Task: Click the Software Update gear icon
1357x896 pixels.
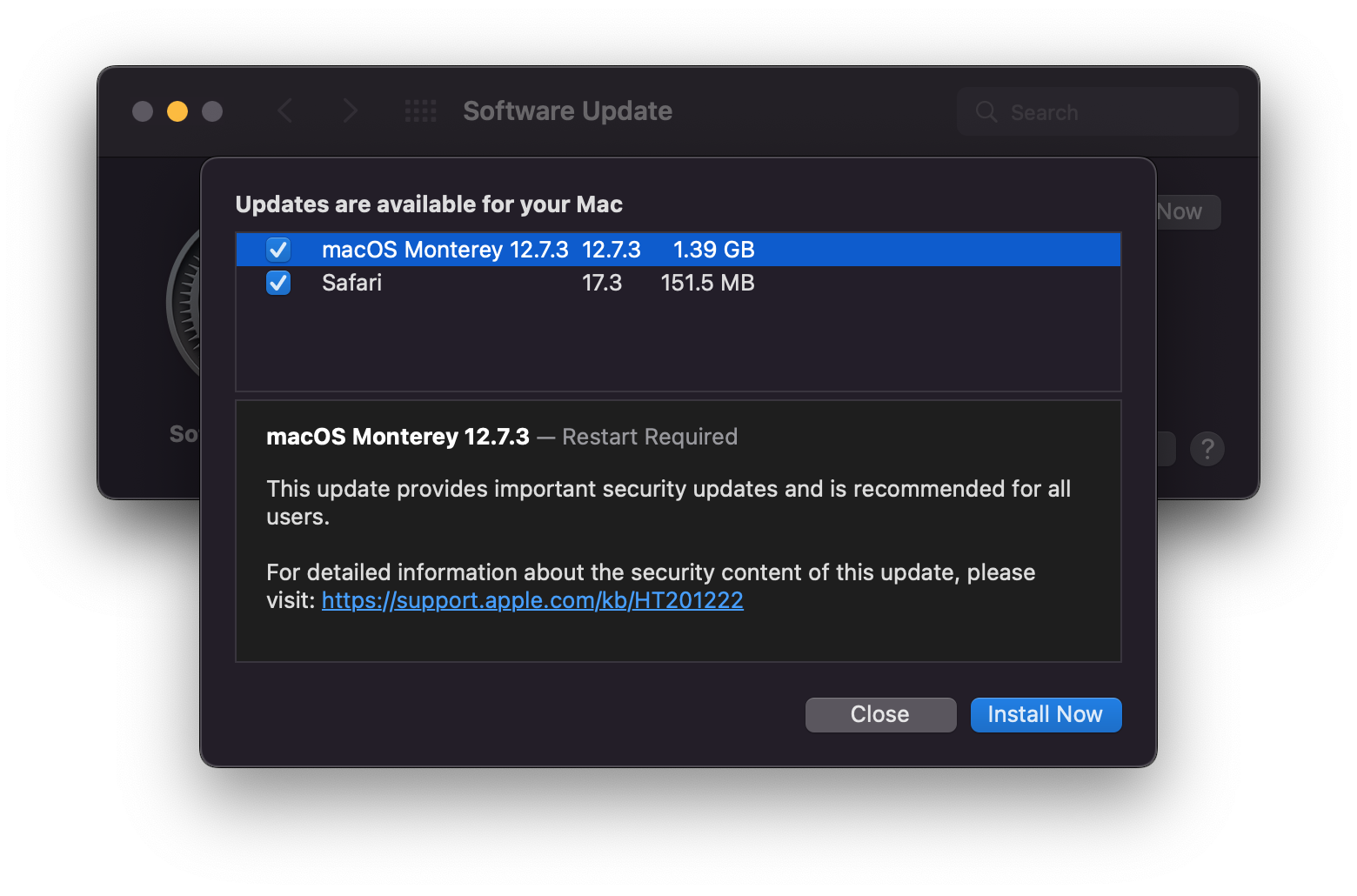Action: 184,304
